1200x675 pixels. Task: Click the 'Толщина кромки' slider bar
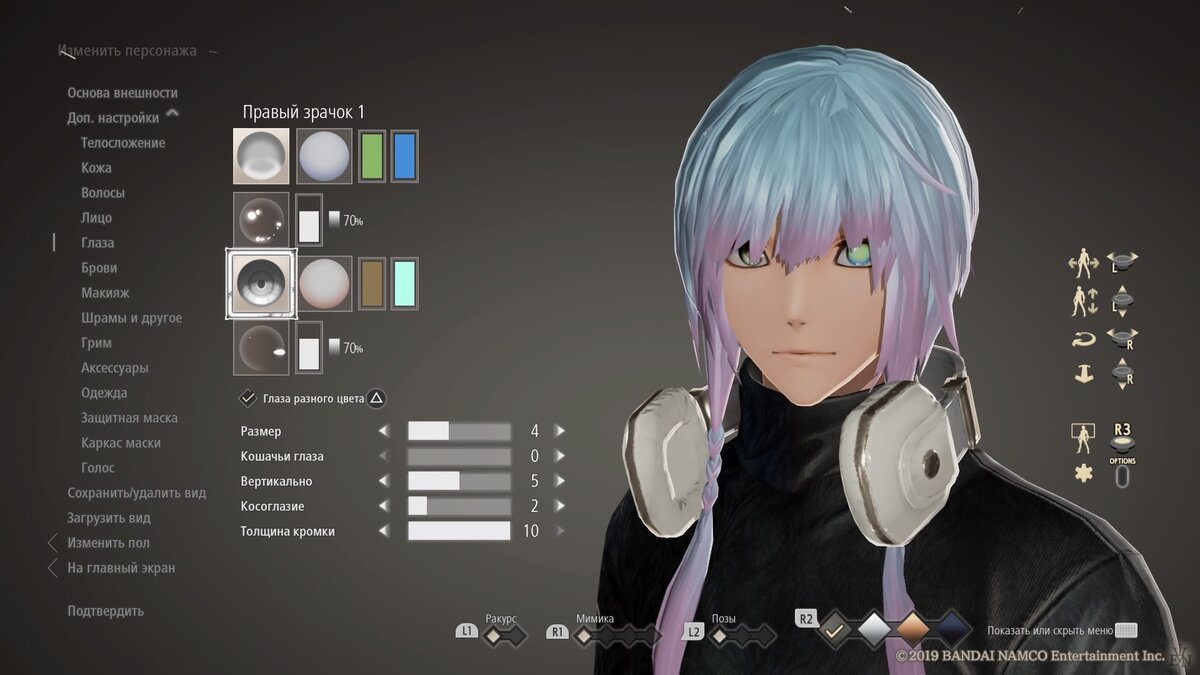pyautogui.click(x=459, y=531)
